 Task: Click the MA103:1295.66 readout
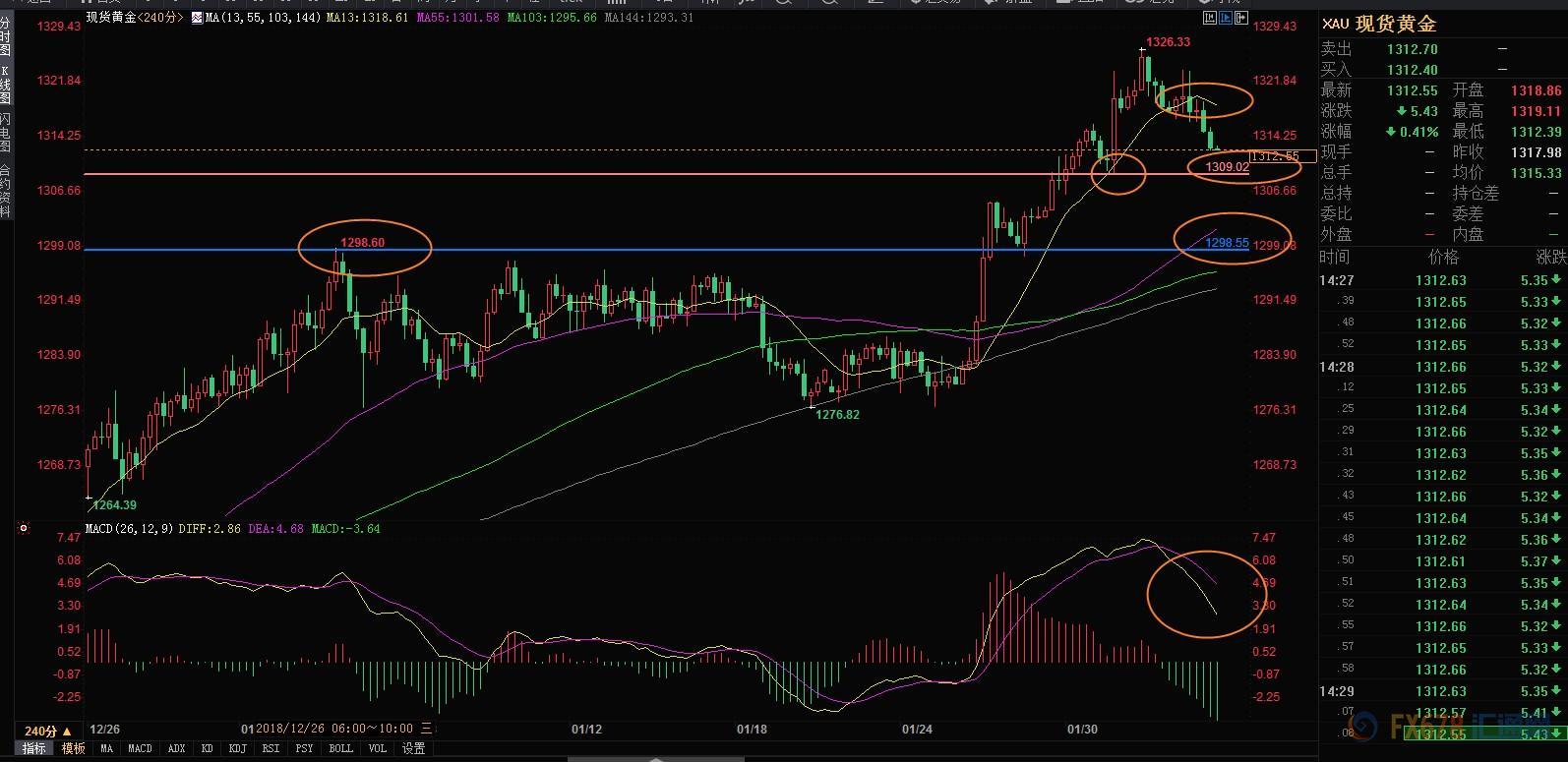[x=552, y=18]
